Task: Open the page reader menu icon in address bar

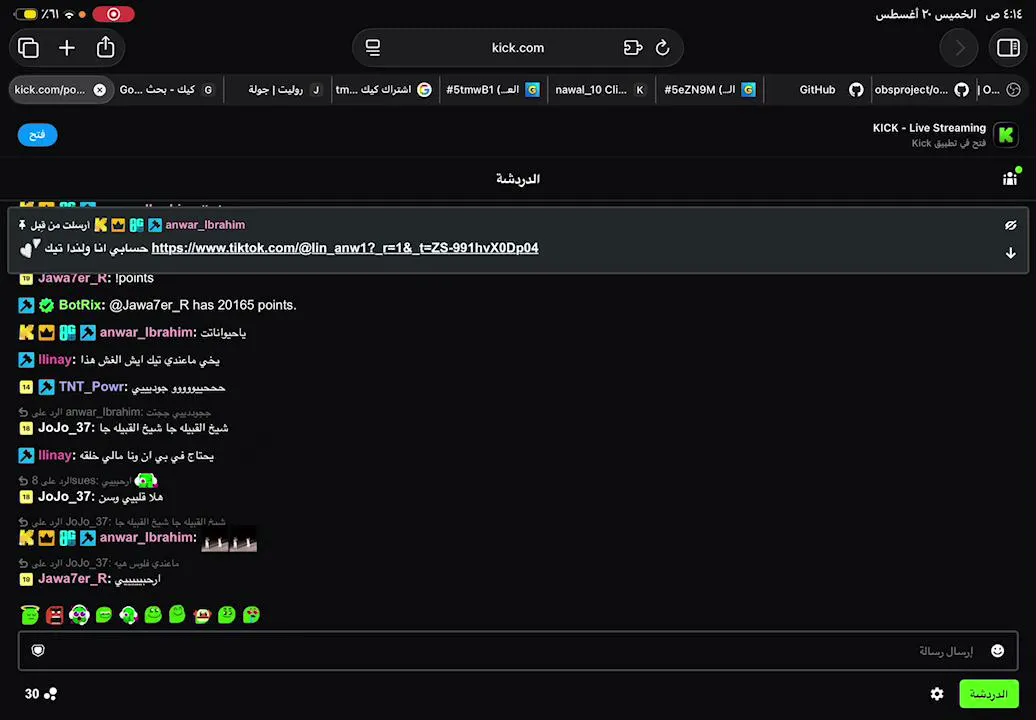Action: click(x=373, y=48)
